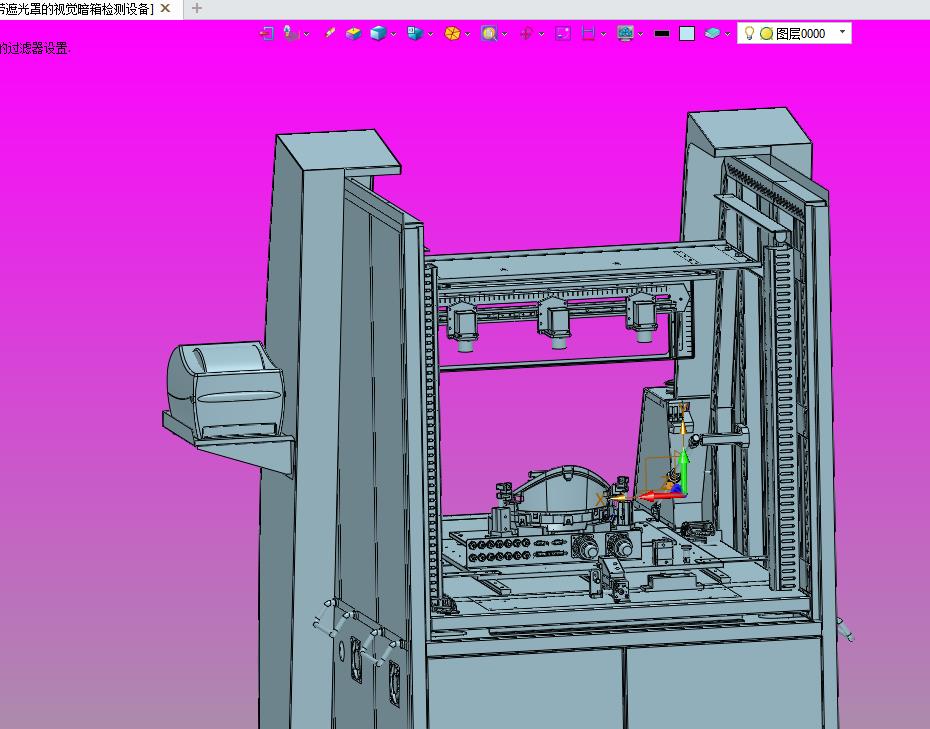The width and height of the screenshot is (930, 729).
Task: Click the pink square section view icon
Action: [x=563, y=34]
